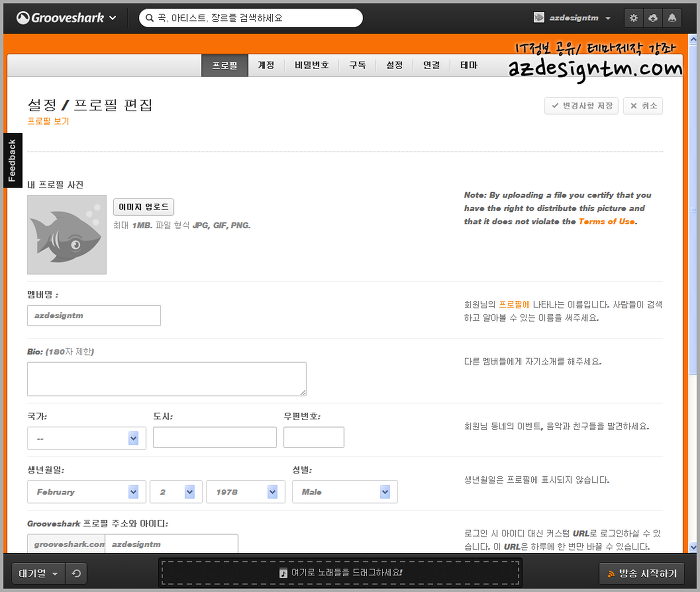
Task: Click inside the Bio text area
Action: tap(167, 379)
